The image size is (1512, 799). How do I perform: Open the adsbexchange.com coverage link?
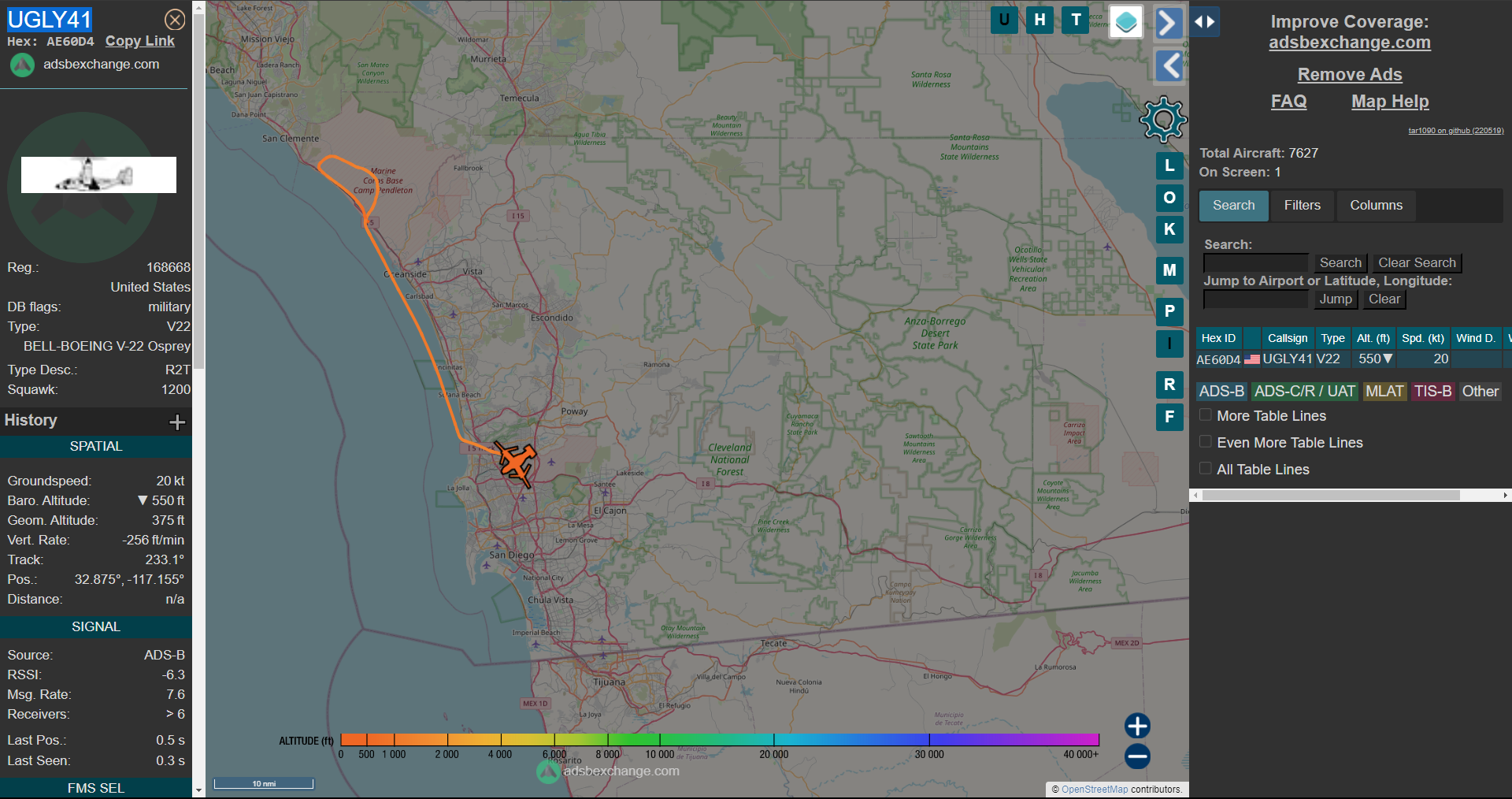point(1350,43)
